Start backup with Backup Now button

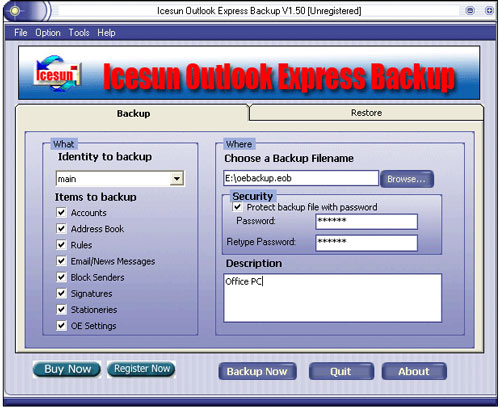coord(257,371)
